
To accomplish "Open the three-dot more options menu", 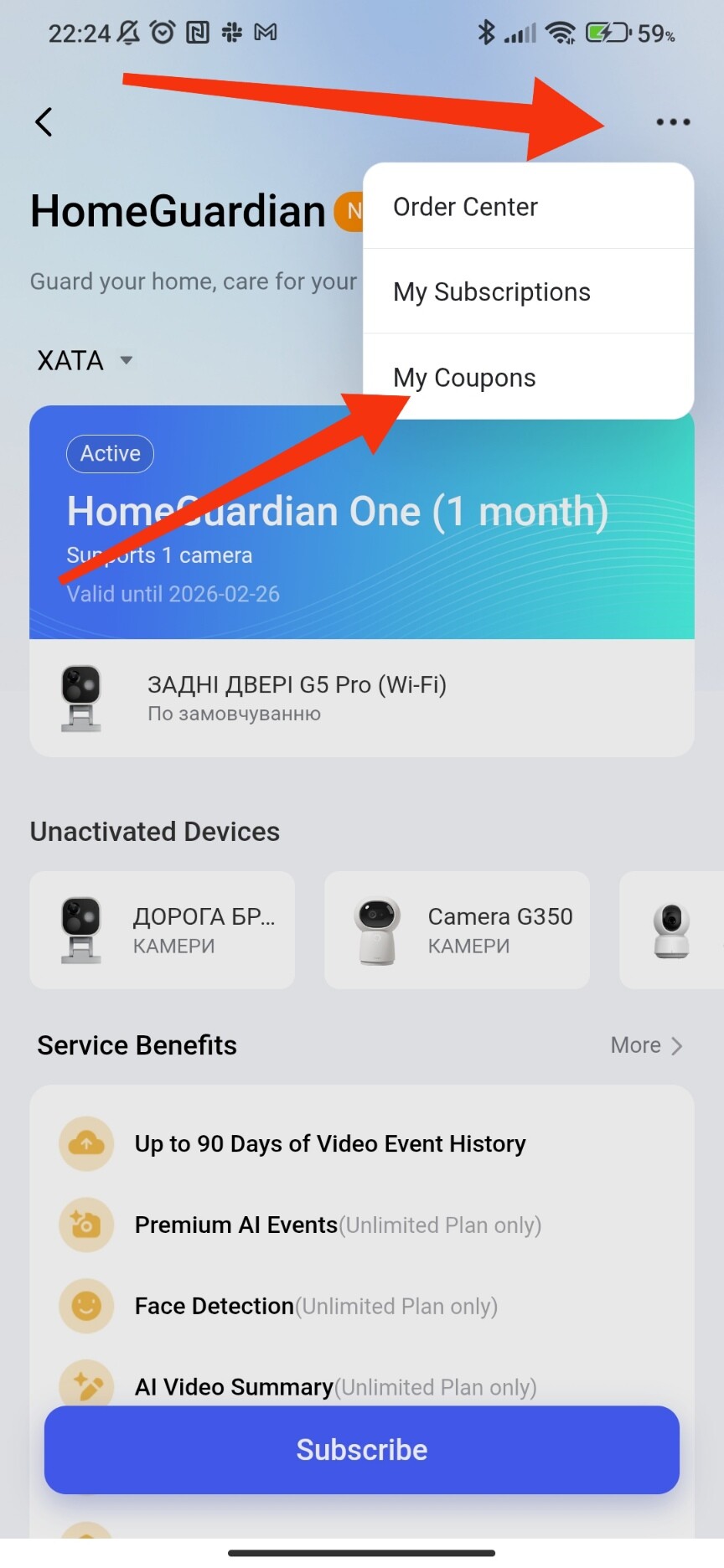I will pyautogui.click(x=673, y=122).
